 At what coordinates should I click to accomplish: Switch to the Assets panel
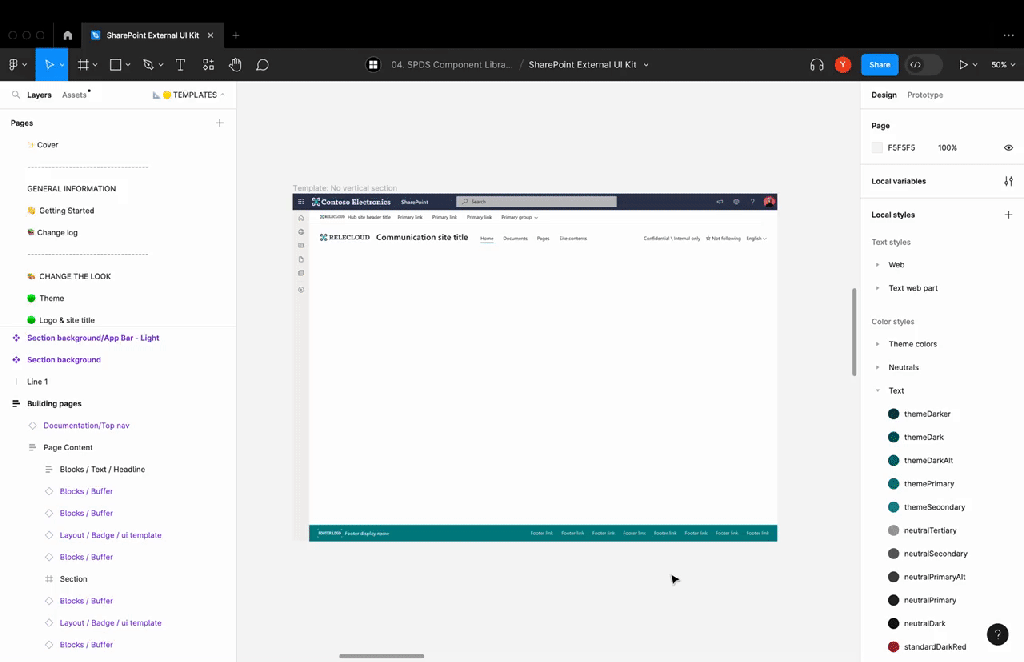click(x=74, y=94)
